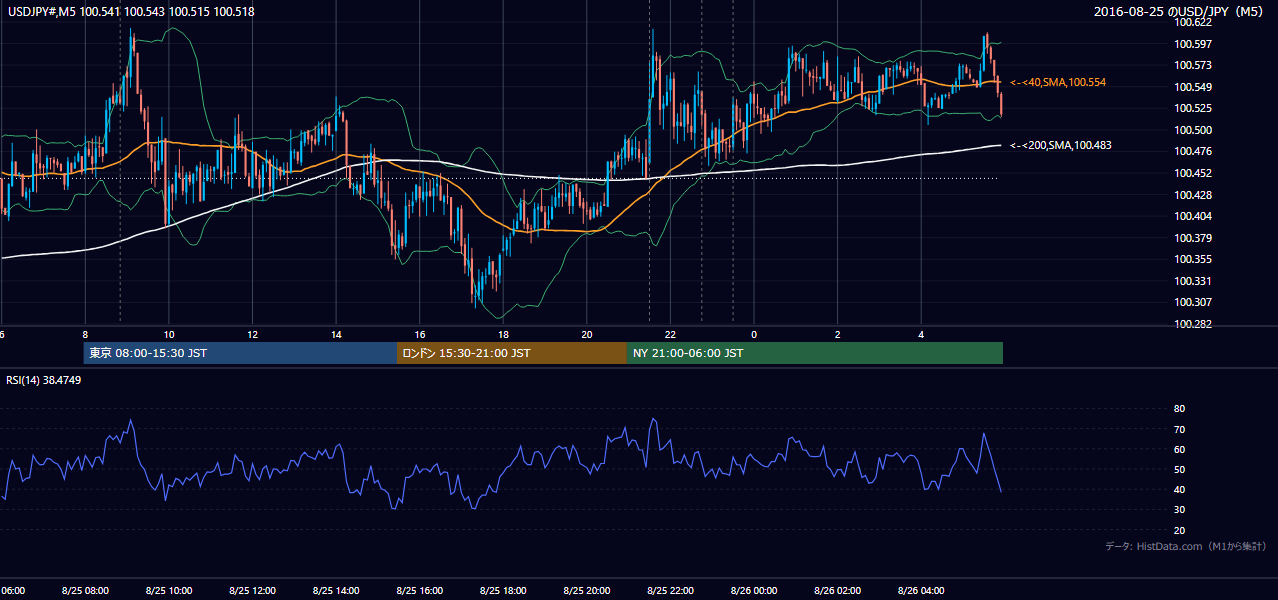Click price axis value 100.428
The image size is (1278, 600).
(x=1194, y=195)
